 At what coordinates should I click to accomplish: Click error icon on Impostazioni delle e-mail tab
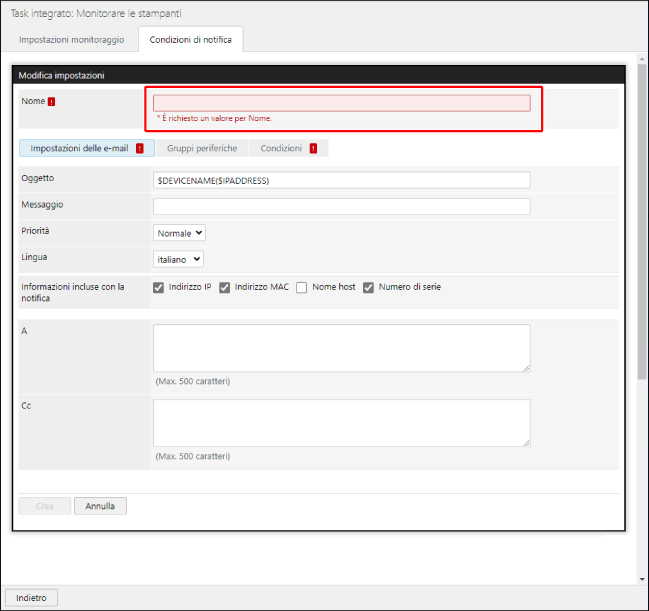[139, 148]
